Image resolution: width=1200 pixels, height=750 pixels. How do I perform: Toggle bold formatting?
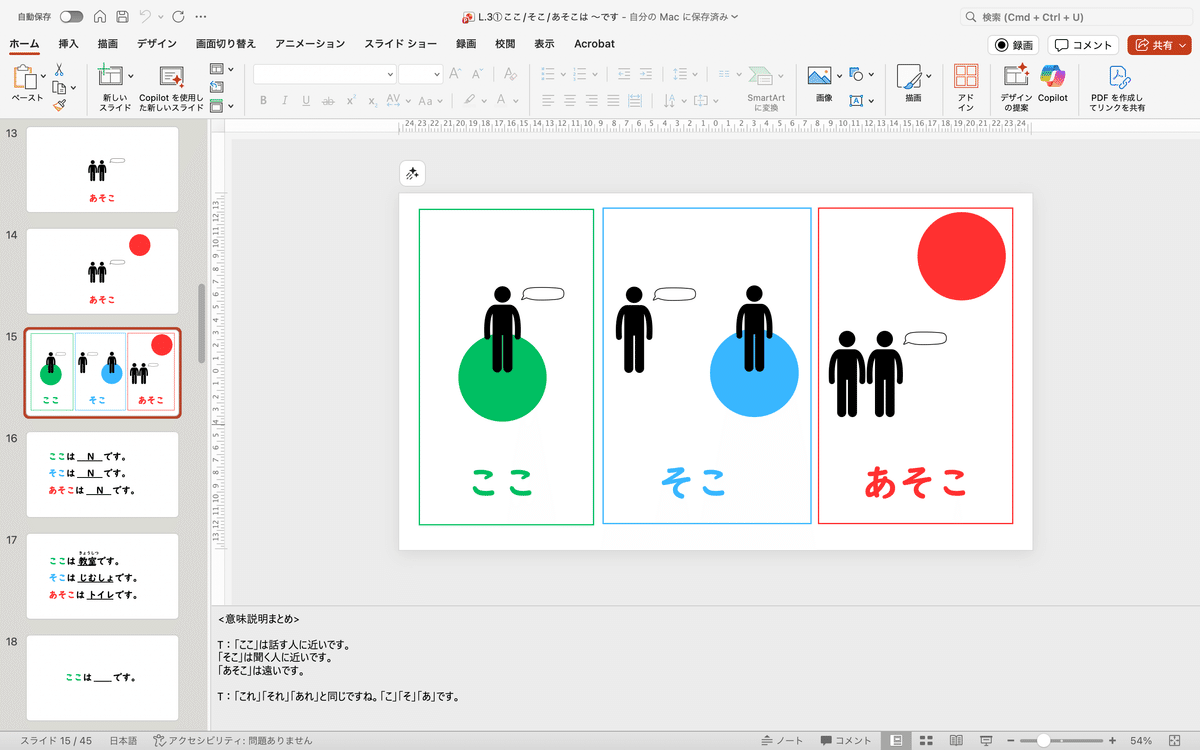coord(263,101)
